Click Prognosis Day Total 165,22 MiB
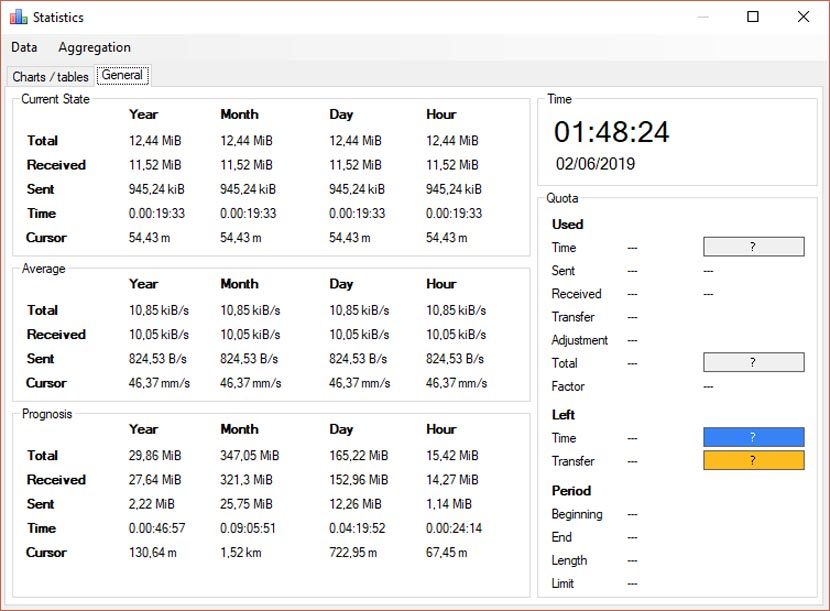Image resolution: width=830 pixels, height=611 pixels. click(x=358, y=455)
